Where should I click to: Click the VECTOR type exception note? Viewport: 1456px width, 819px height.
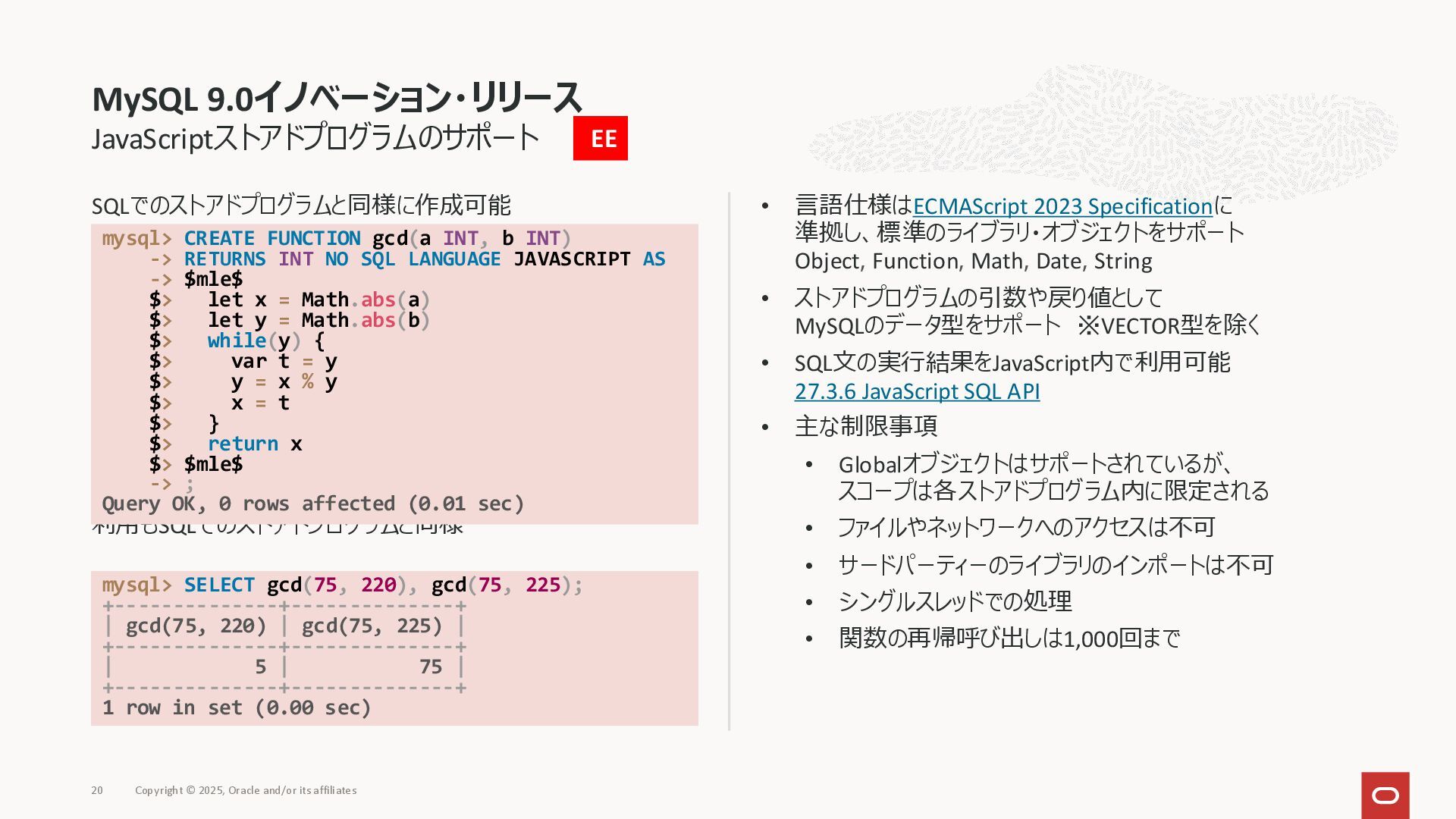pyautogui.click(x=1169, y=326)
